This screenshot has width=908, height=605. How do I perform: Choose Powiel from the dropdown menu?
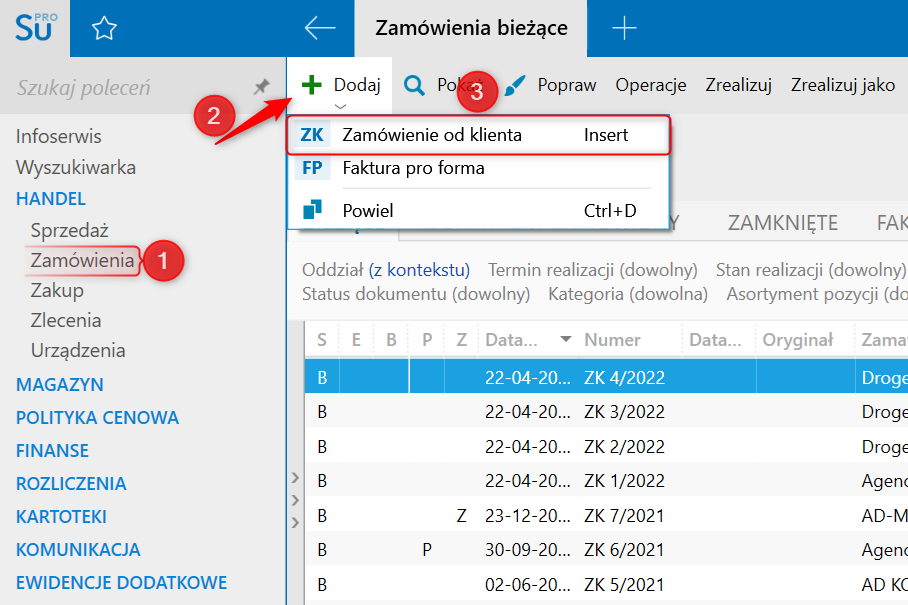pyautogui.click(x=368, y=211)
